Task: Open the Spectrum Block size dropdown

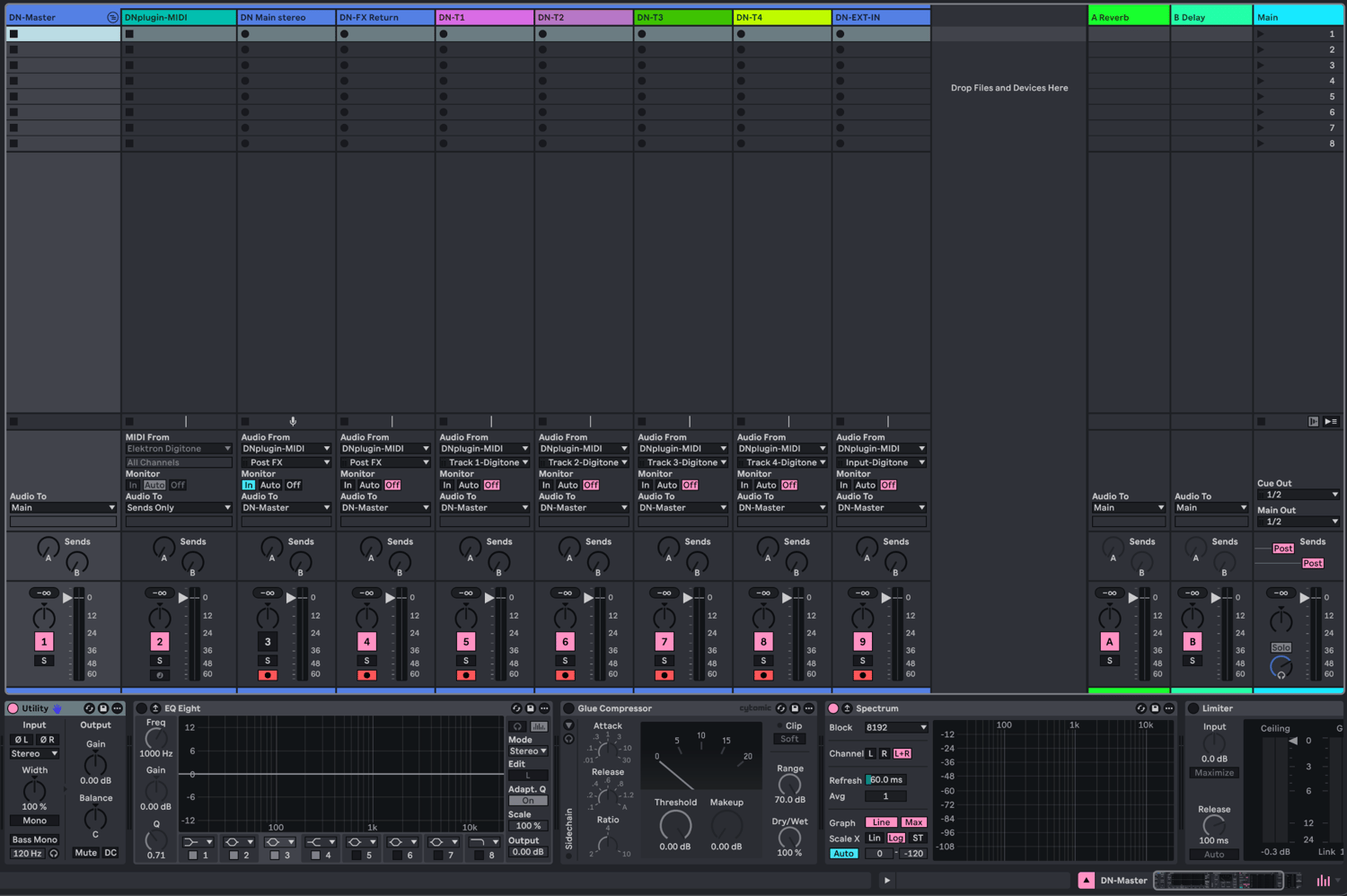Action: point(896,727)
